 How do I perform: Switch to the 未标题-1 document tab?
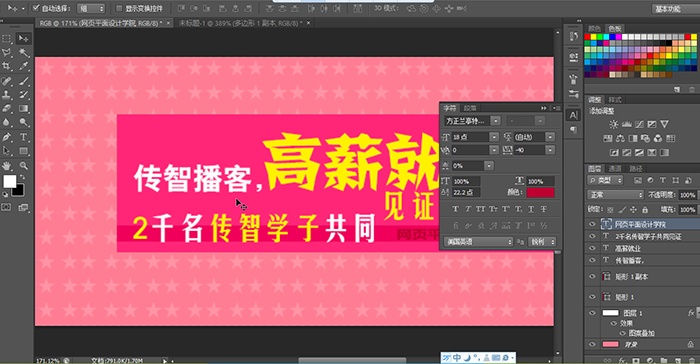coord(241,23)
